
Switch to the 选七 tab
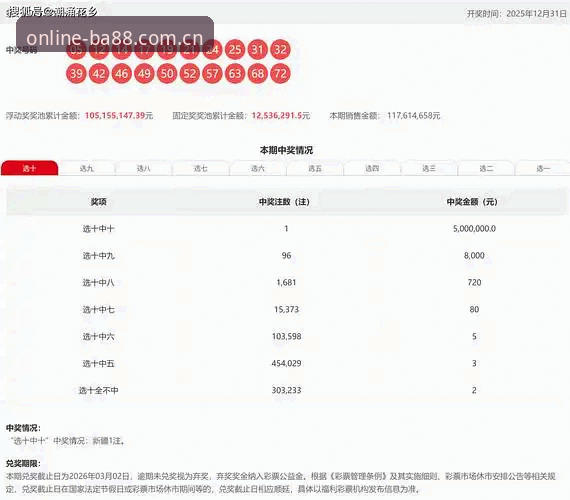(201, 168)
